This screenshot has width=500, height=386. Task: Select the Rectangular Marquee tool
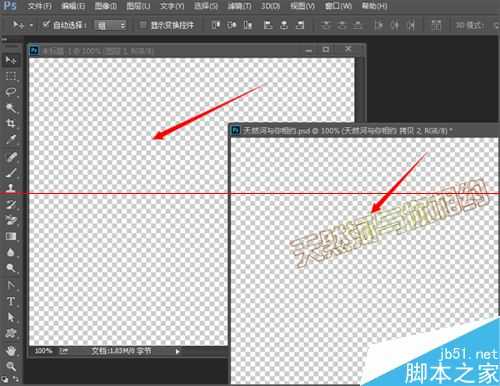tap(11, 76)
